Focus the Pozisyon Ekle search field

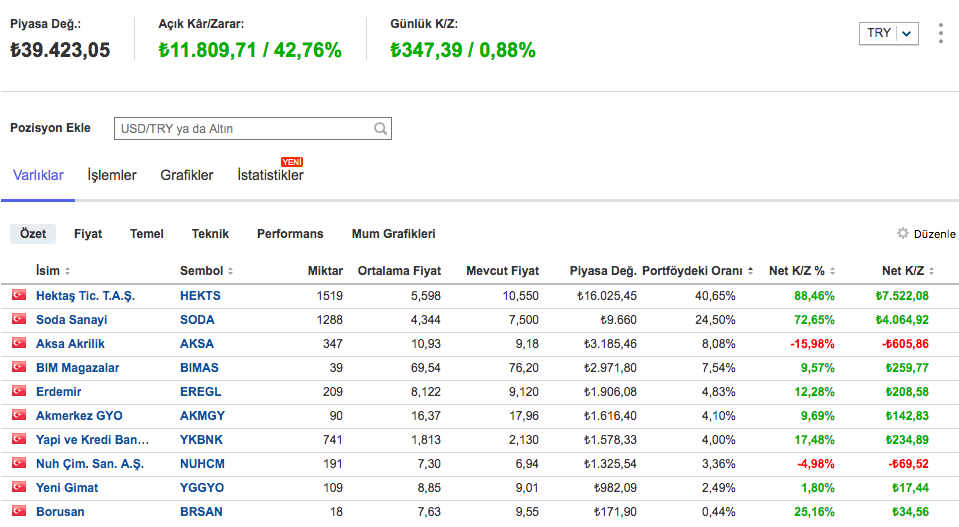coord(243,129)
